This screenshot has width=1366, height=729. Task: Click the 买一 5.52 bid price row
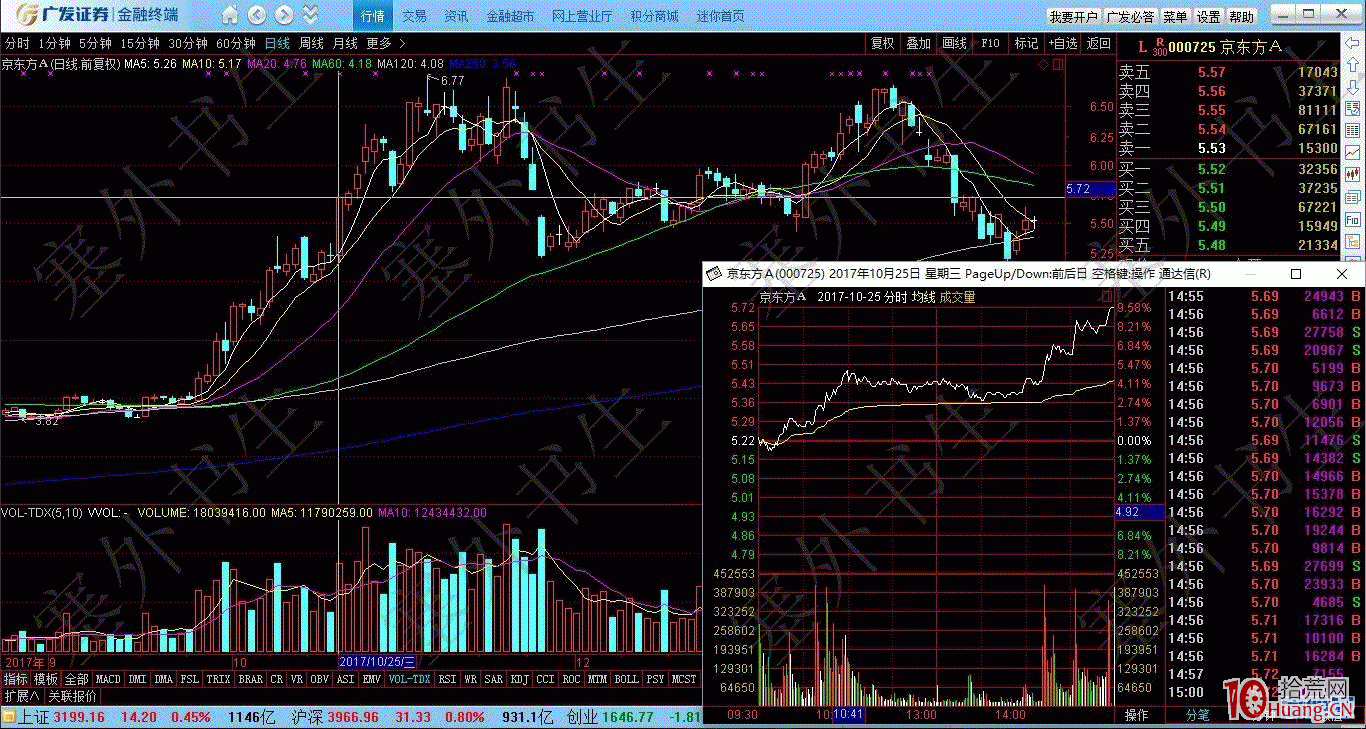[x=1227, y=169]
